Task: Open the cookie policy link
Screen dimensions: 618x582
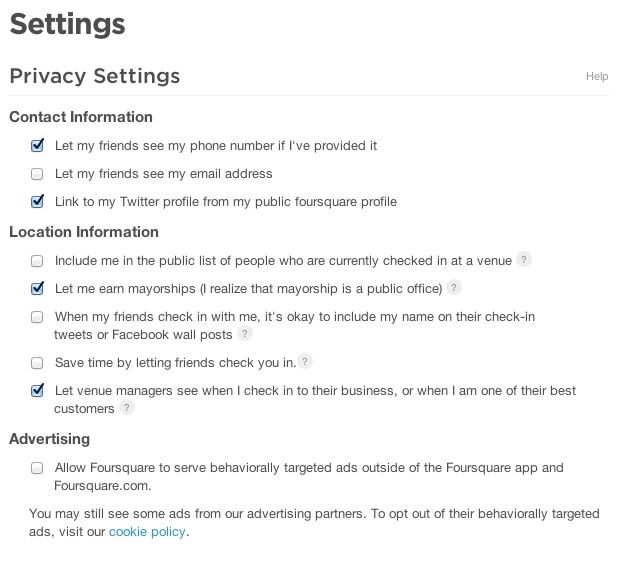Action: [147, 532]
